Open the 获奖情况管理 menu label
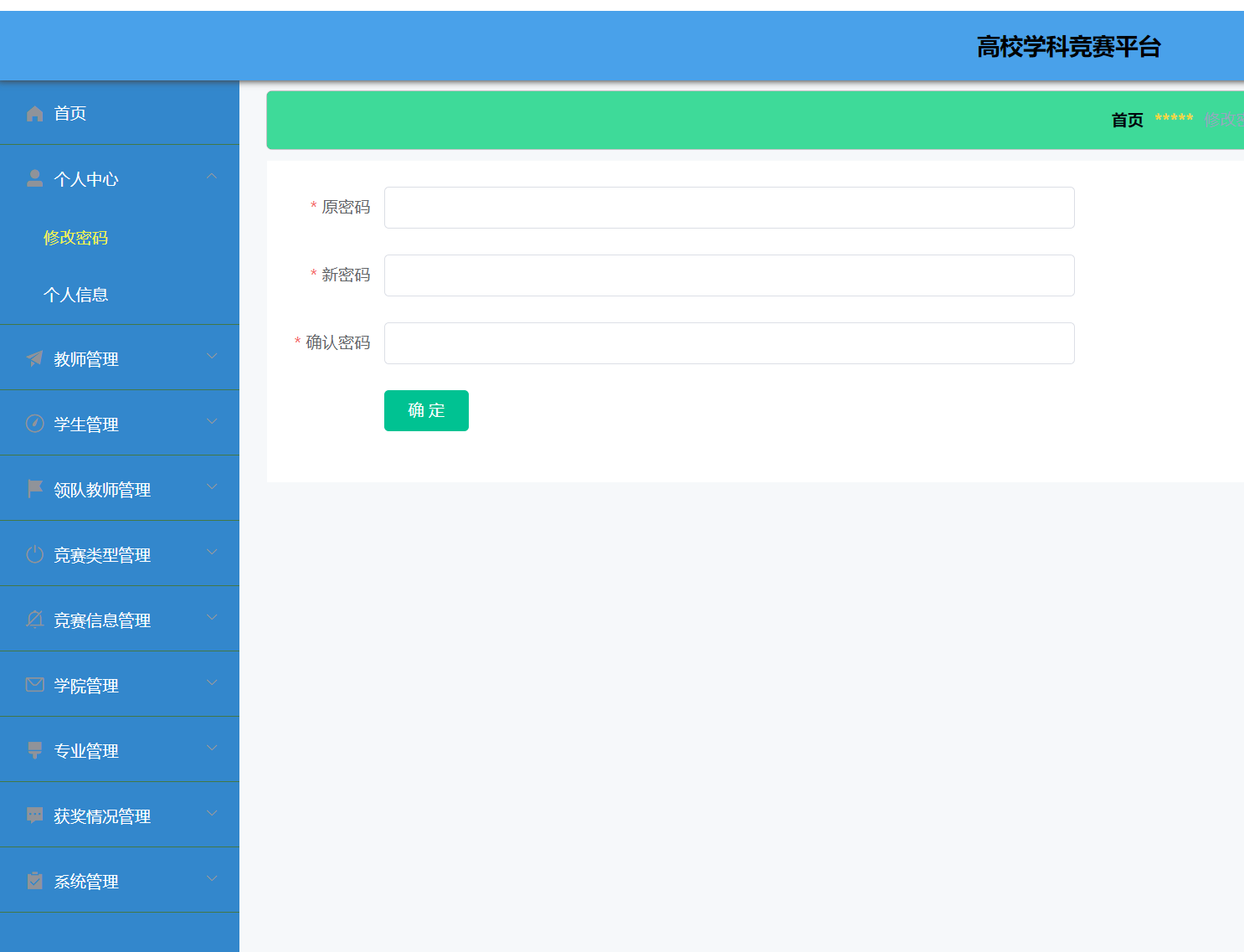This screenshot has width=1244, height=952. point(102,816)
